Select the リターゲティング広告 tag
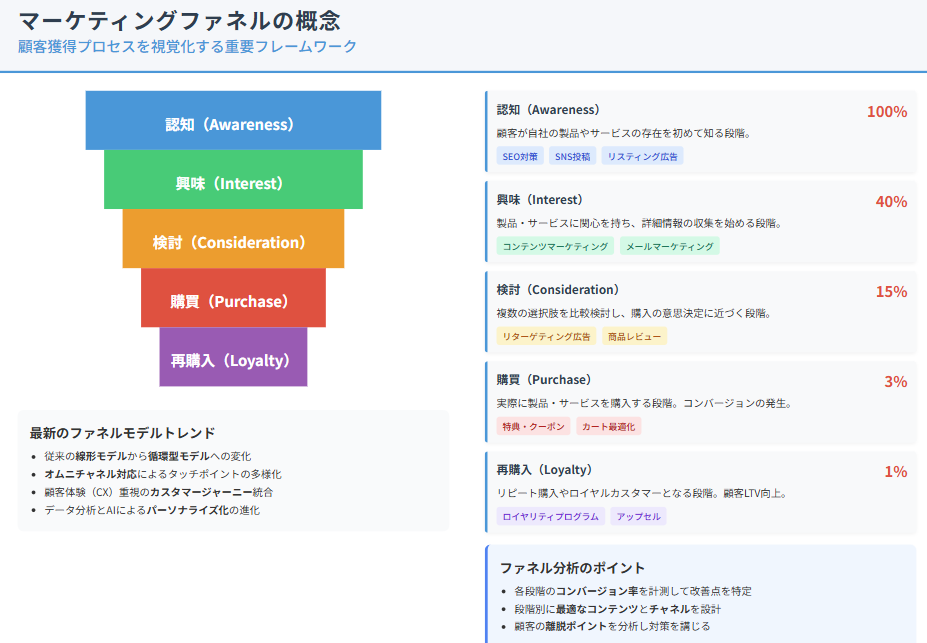Image resolution: width=927 pixels, height=643 pixels. 546,337
